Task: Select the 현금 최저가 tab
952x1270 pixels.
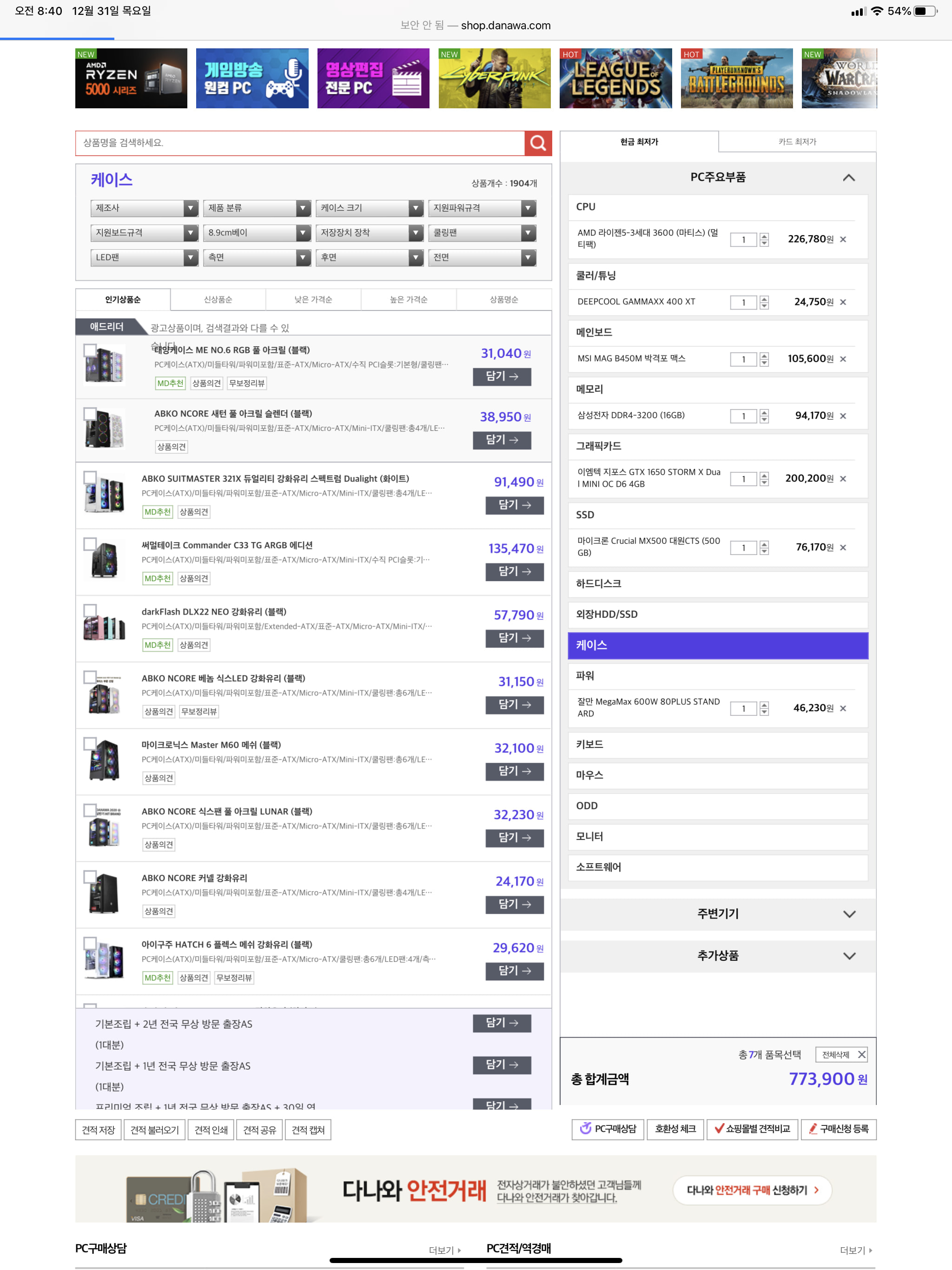Action: pos(639,142)
